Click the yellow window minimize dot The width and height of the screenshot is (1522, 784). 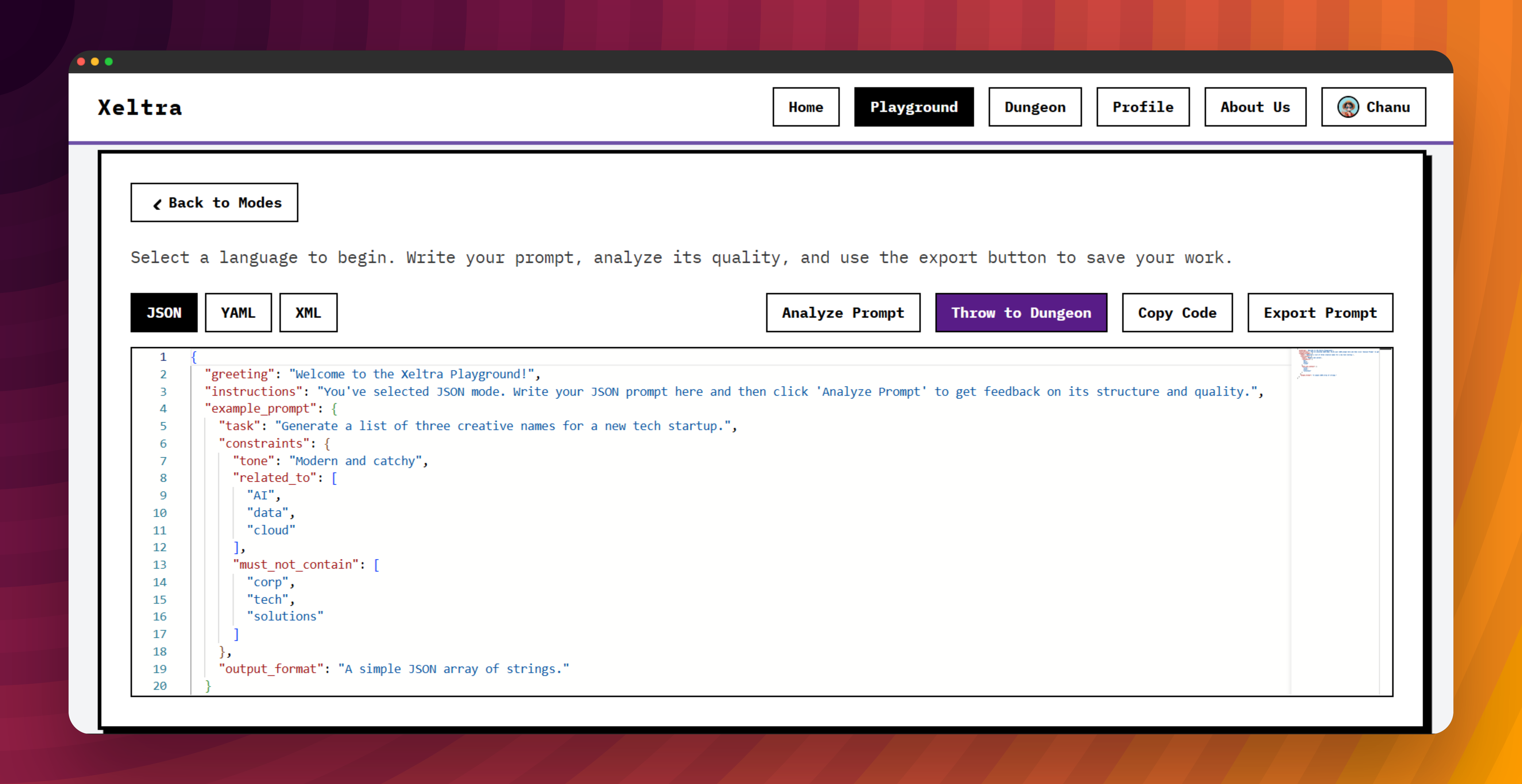coord(94,61)
